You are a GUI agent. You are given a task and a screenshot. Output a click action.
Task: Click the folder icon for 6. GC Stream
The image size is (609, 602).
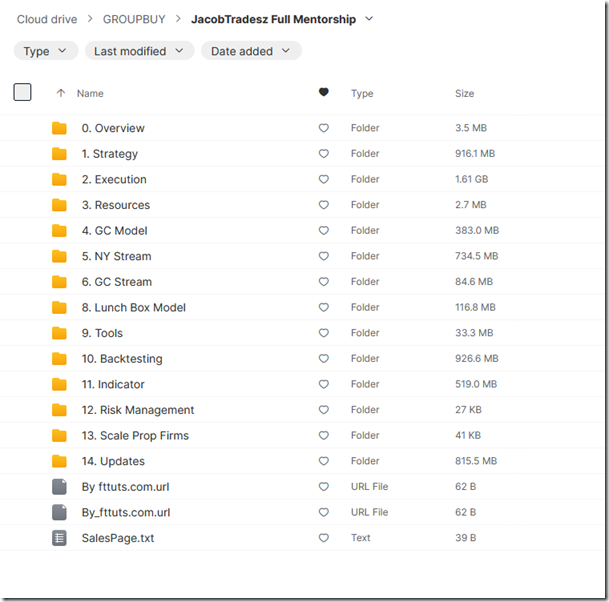click(59, 282)
